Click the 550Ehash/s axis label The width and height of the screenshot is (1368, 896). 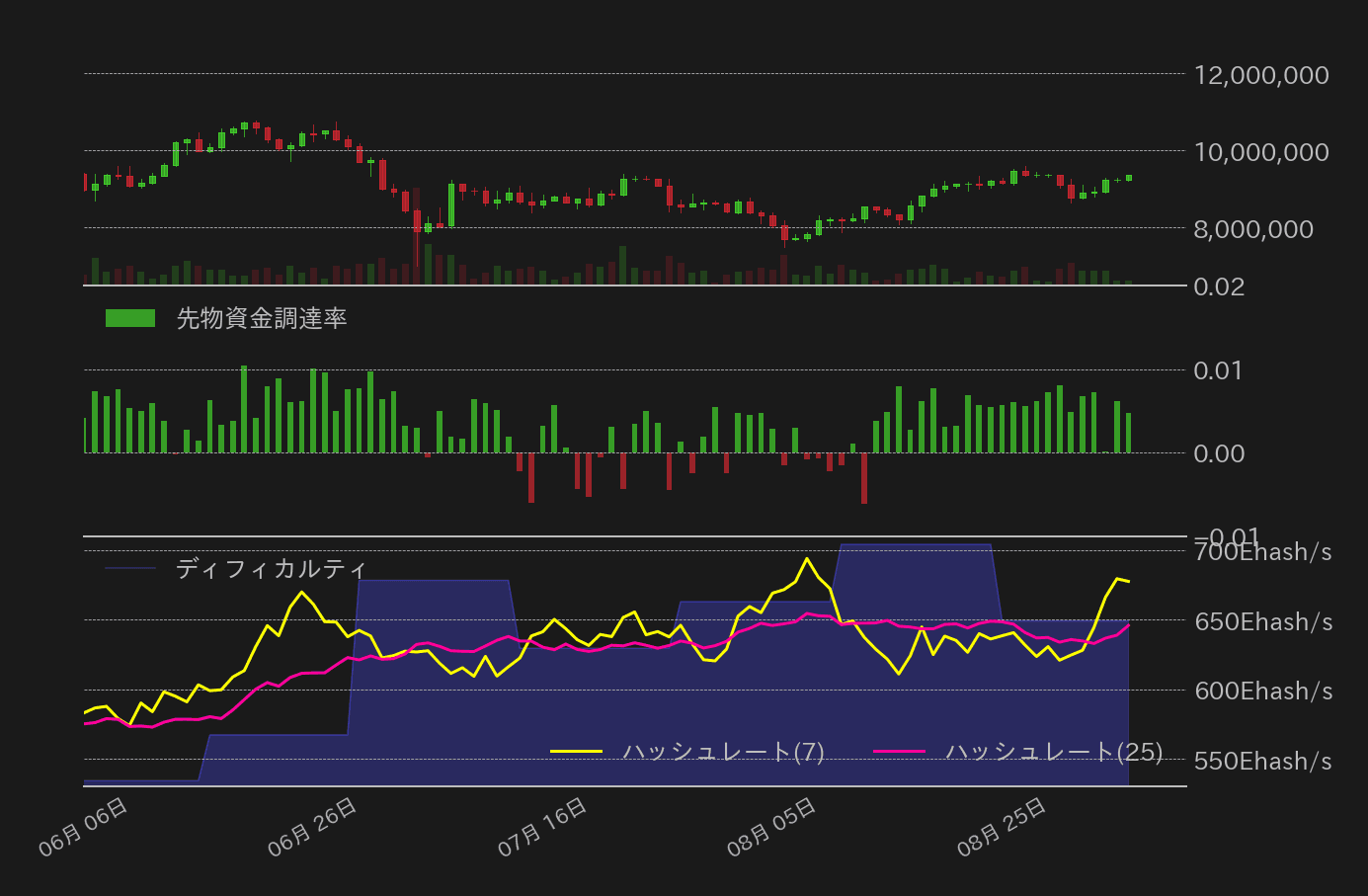coord(1263,761)
